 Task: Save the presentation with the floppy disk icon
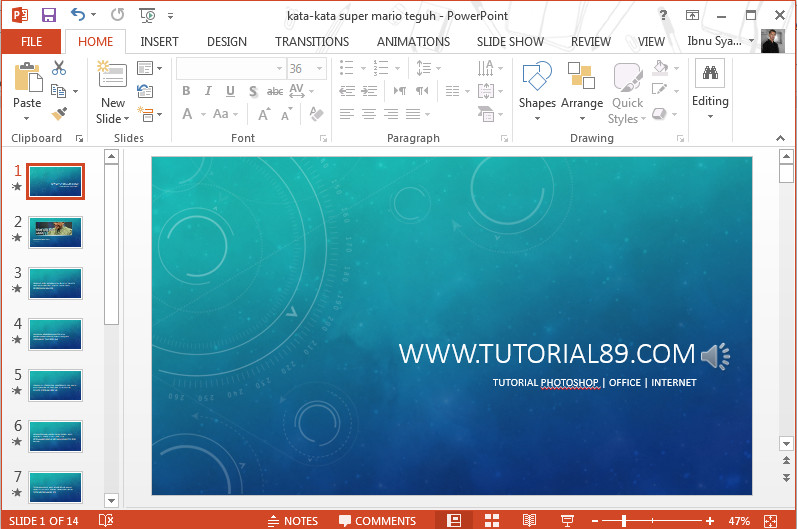[49, 15]
